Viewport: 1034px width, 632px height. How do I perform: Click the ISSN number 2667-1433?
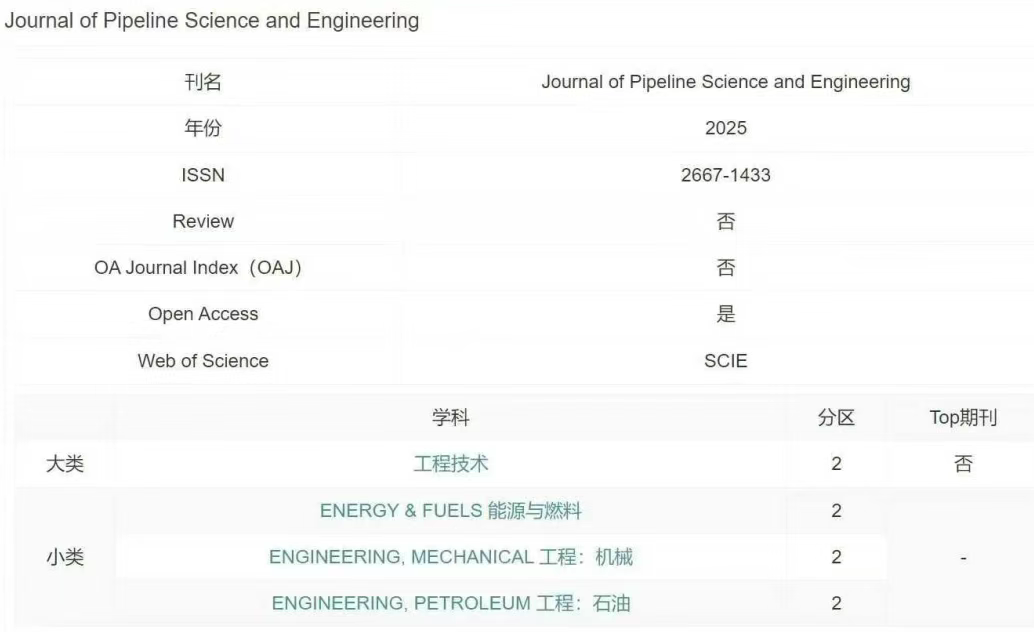(725, 175)
